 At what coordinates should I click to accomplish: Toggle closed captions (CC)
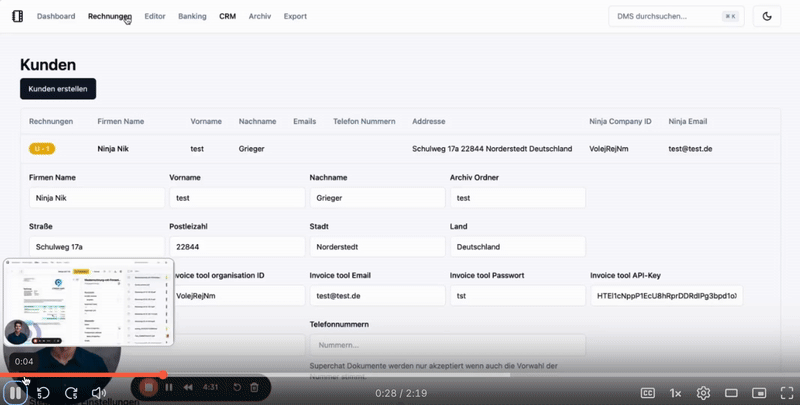pos(648,393)
